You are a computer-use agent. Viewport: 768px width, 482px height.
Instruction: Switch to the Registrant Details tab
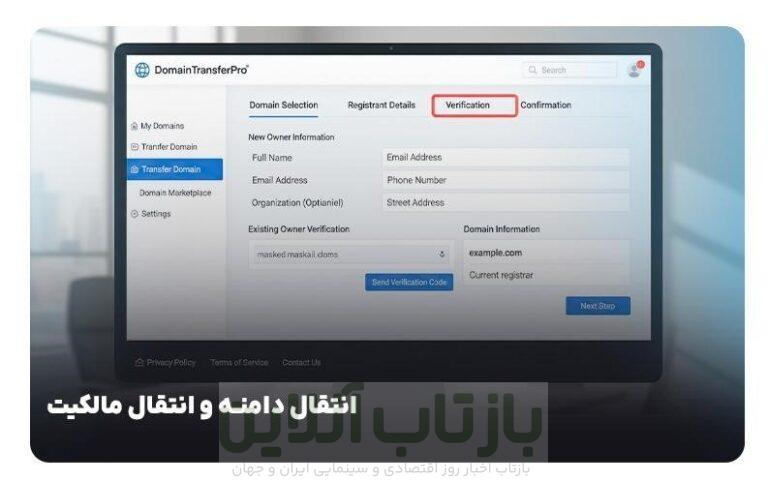click(x=381, y=105)
